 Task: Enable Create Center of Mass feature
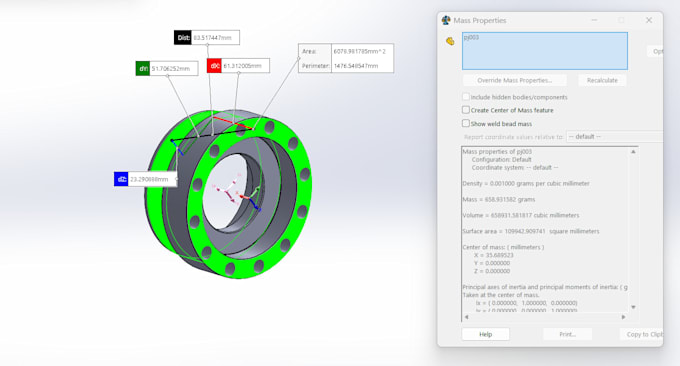point(466,110)
